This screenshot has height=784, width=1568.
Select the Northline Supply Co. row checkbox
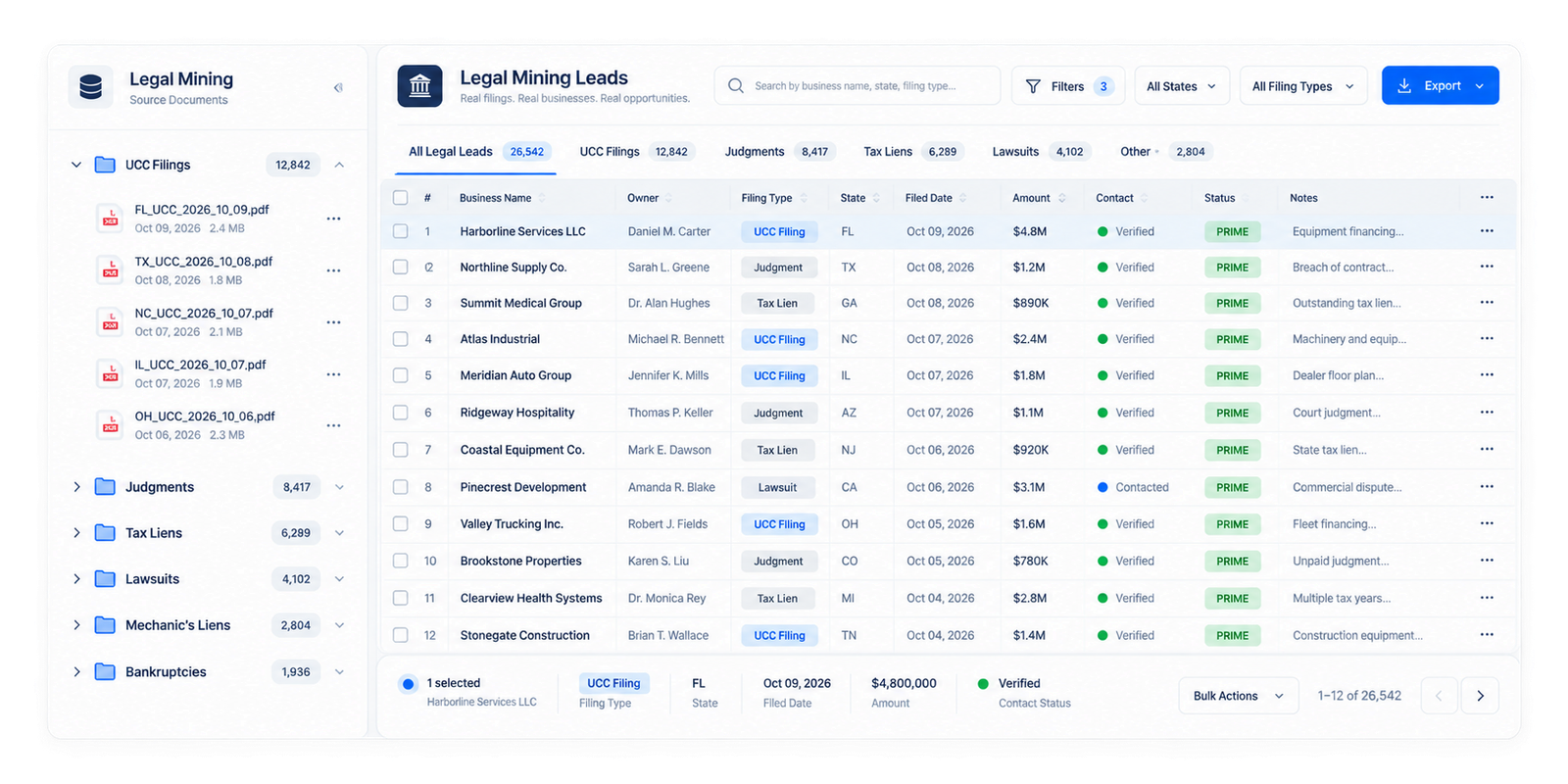tap(400, 267)
